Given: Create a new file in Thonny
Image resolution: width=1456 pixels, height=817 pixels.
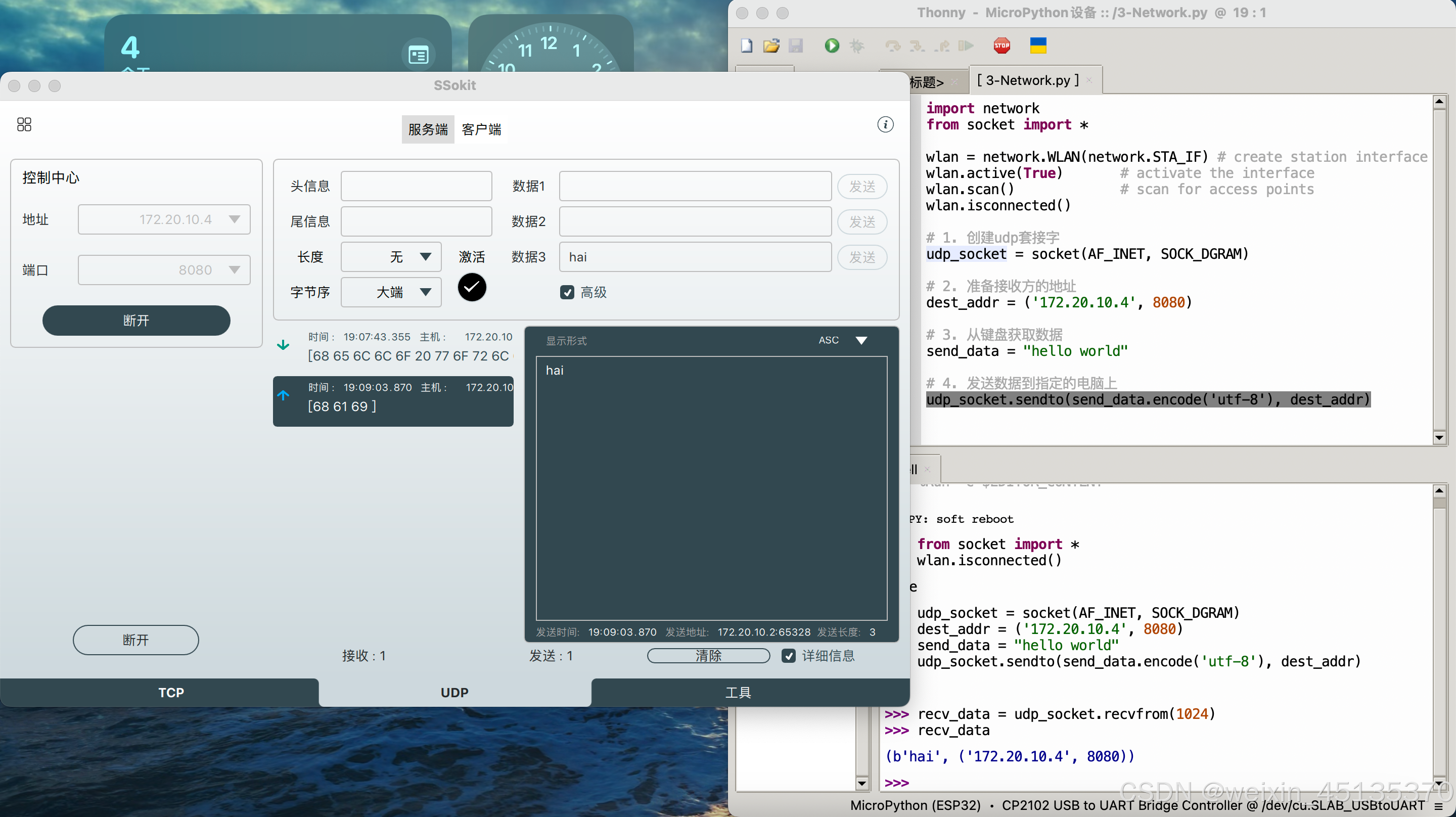Looking at the screenshot, I should 746,46.
